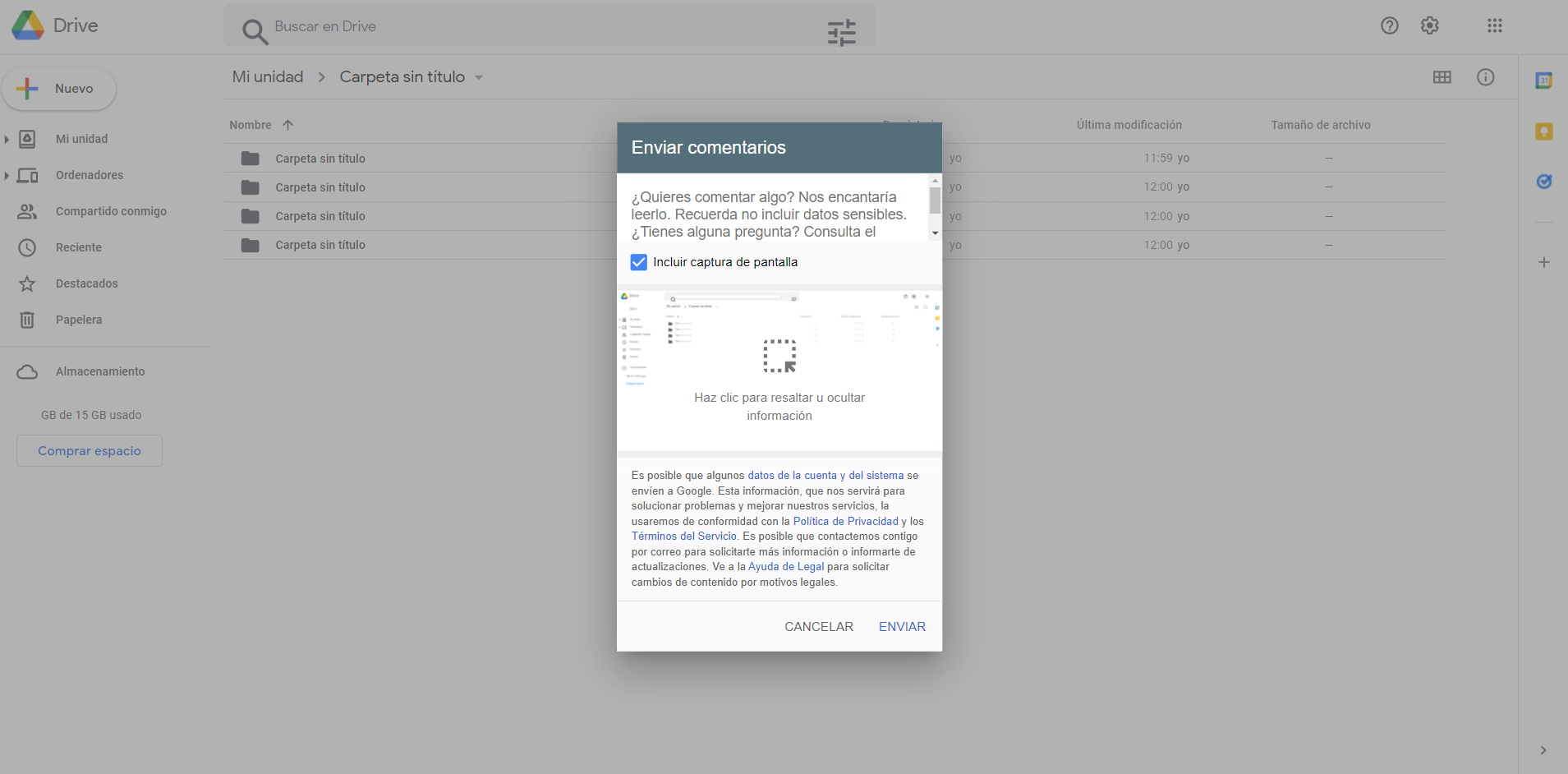The width and height of the screenshot is (1568, 774).
Task: Open Política de Privacidad link
Action: 846,522
